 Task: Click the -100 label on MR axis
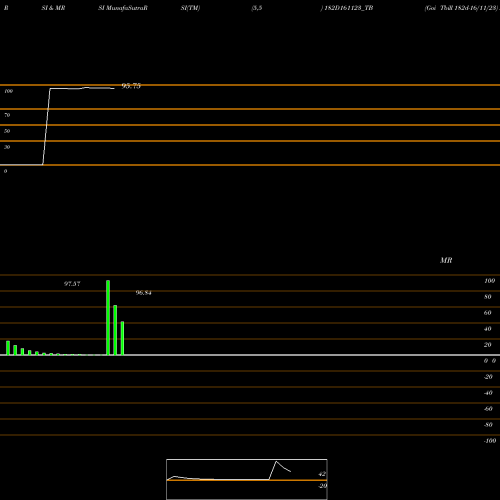tap(490, 441)
